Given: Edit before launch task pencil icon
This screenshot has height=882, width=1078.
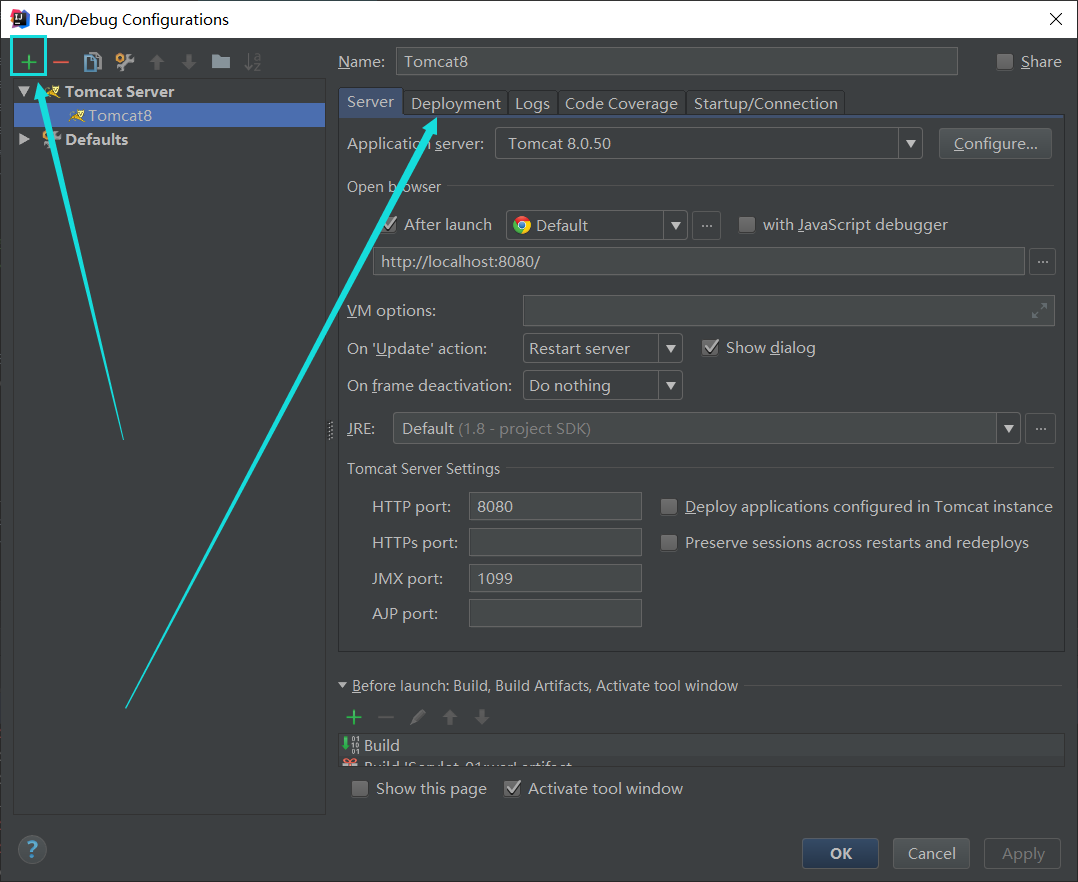Looking at the screenshot, I should 417,718.
